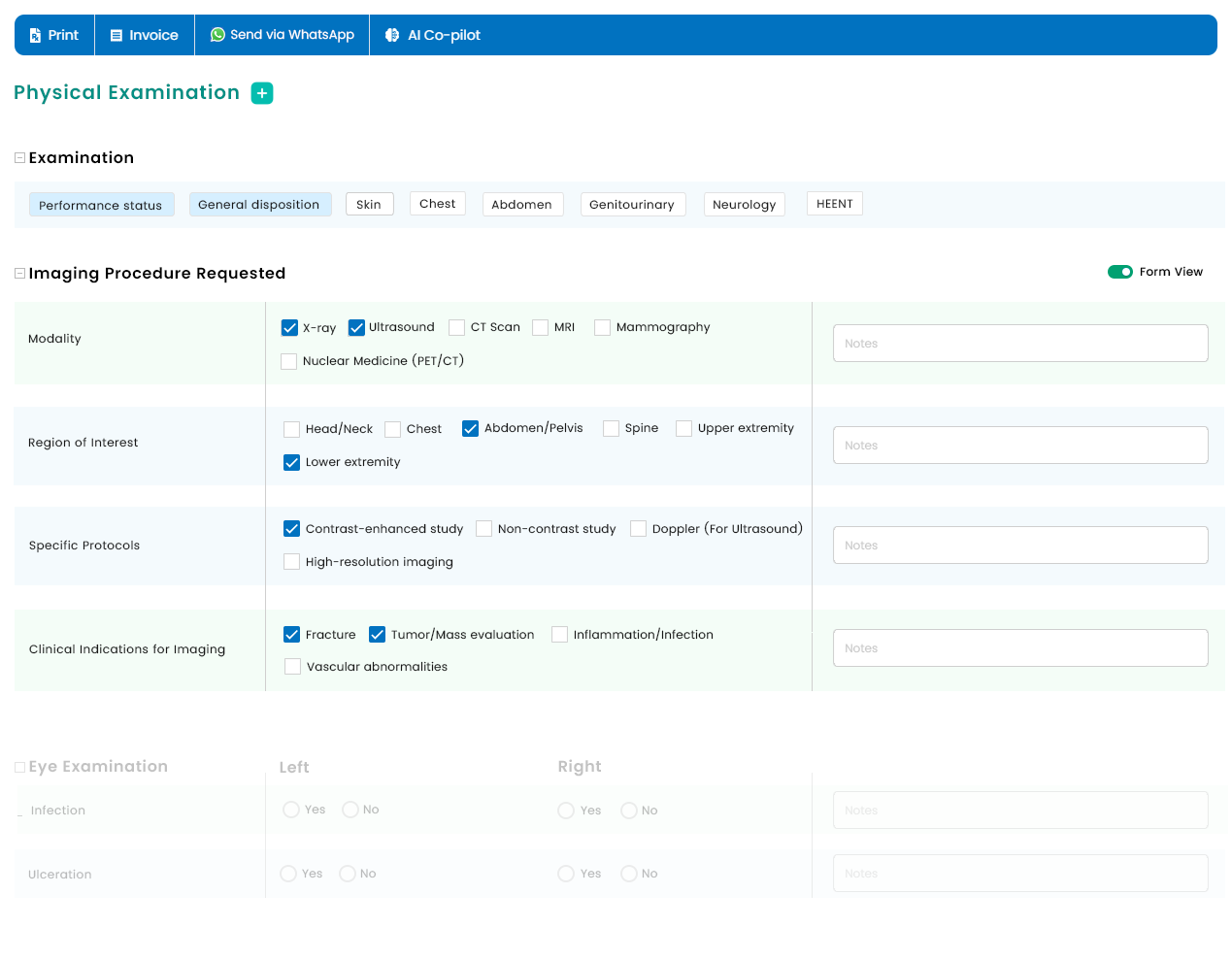The image size is (1232, 960).
Task: Check the Non-contrast study checkbox
Action: [x=484, y=529]
